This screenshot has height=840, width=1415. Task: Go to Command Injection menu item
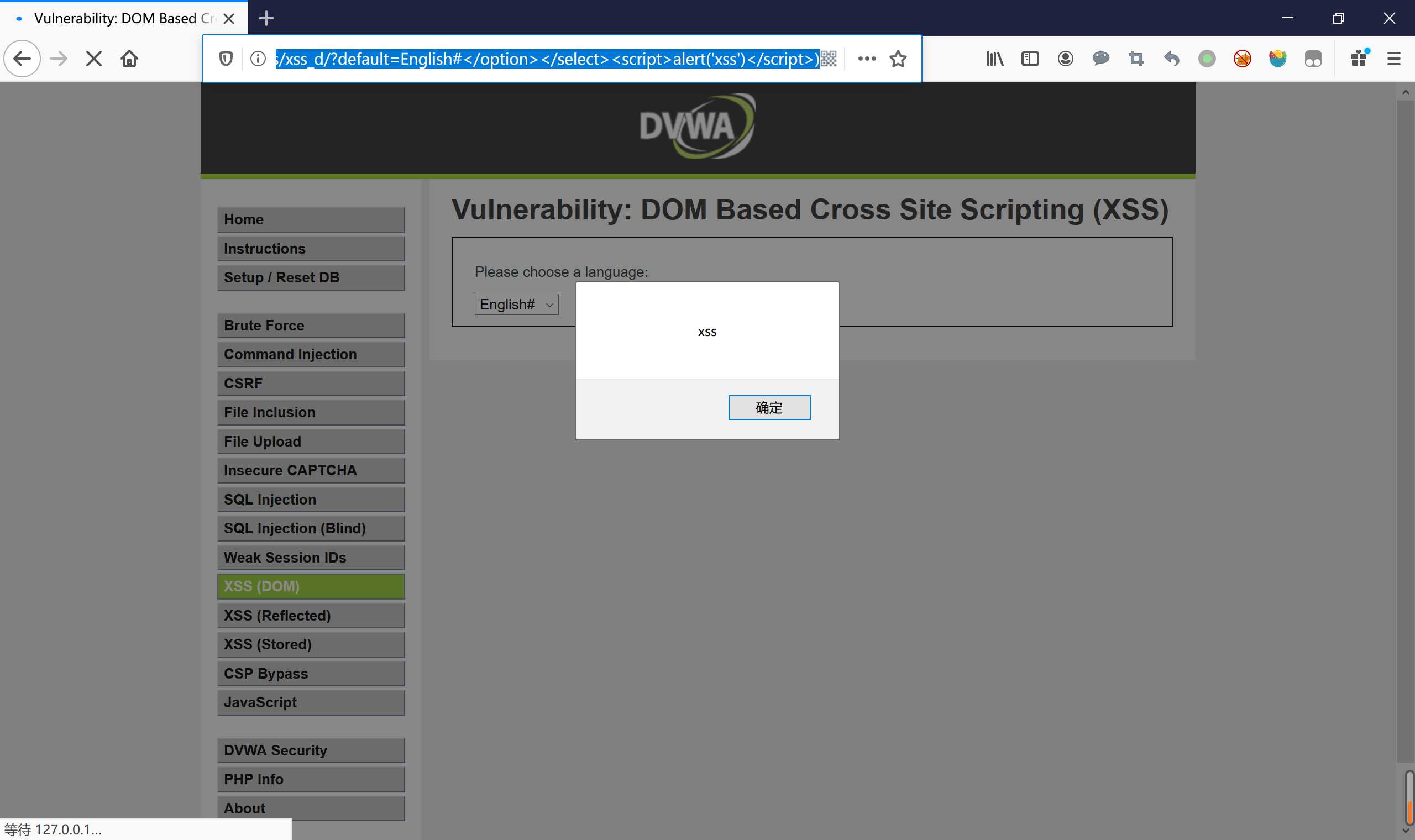pyautogui.click(x=311, y=354)
